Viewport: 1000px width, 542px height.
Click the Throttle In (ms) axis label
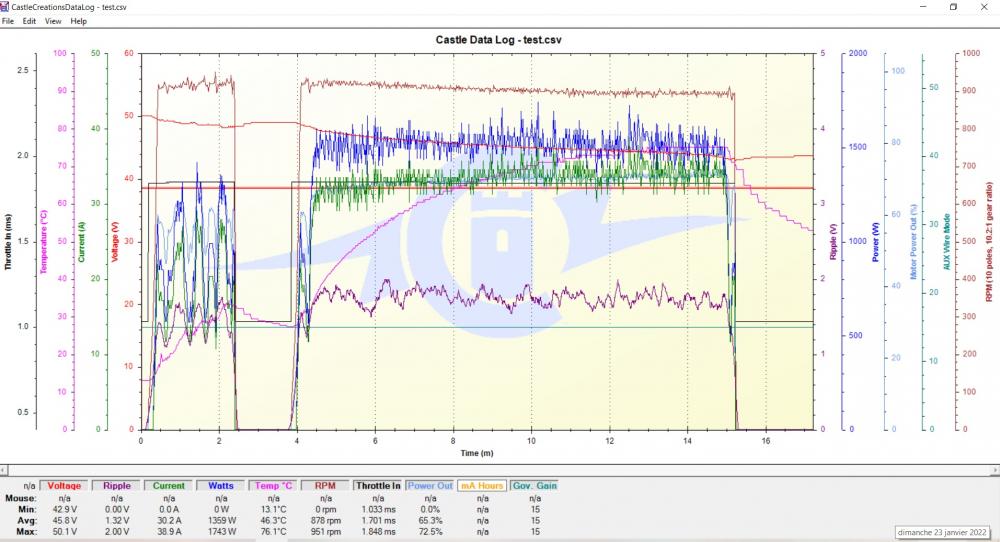coord(8,242)
